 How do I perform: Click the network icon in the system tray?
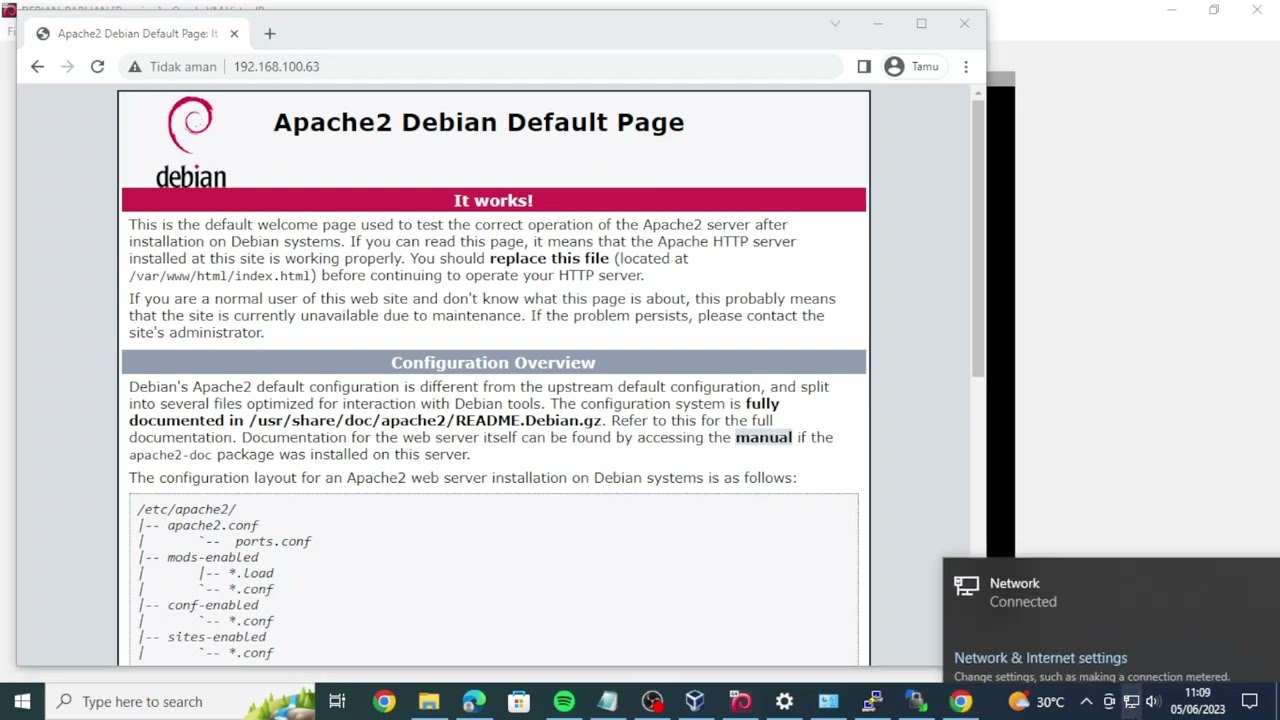pos(1131,702)
